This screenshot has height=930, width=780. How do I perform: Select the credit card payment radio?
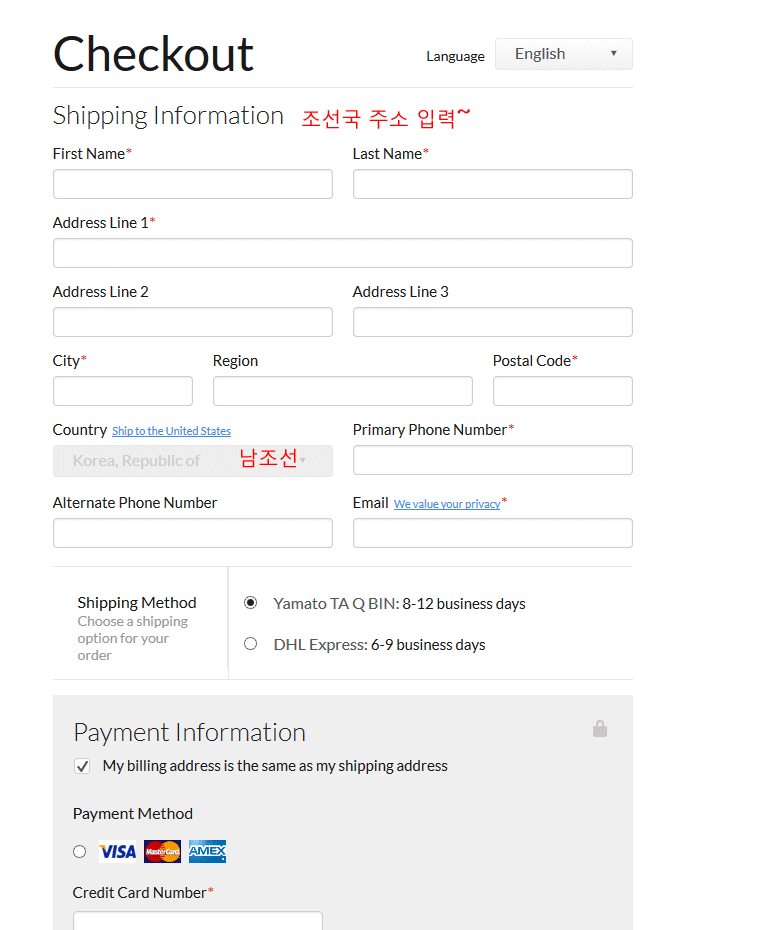[80, 852]
